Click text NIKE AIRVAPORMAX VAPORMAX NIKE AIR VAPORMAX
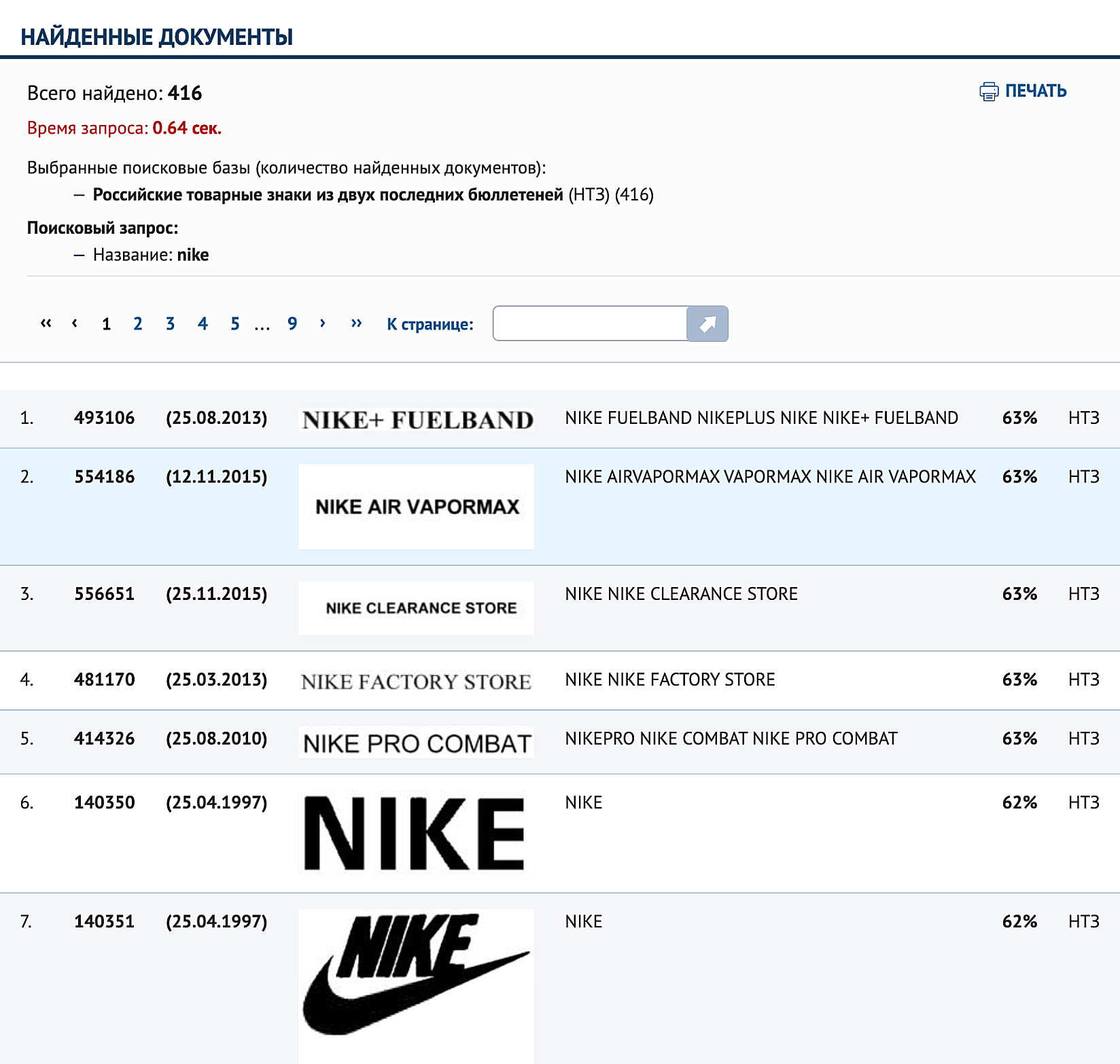Image resolution: width=1120 pixels, height=1064 pixels. click(x=771, y=477)
